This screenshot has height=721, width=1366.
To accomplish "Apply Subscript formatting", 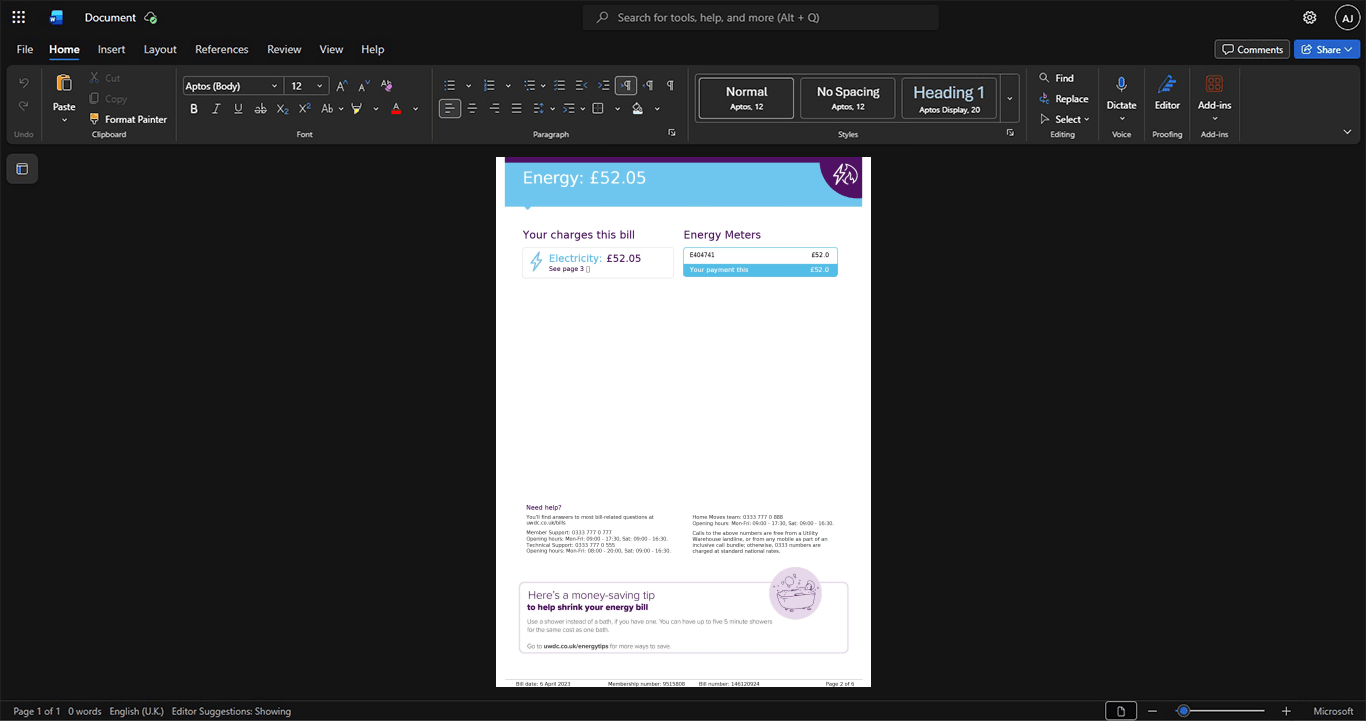I will pyautogui.click(x=282, y=108).
